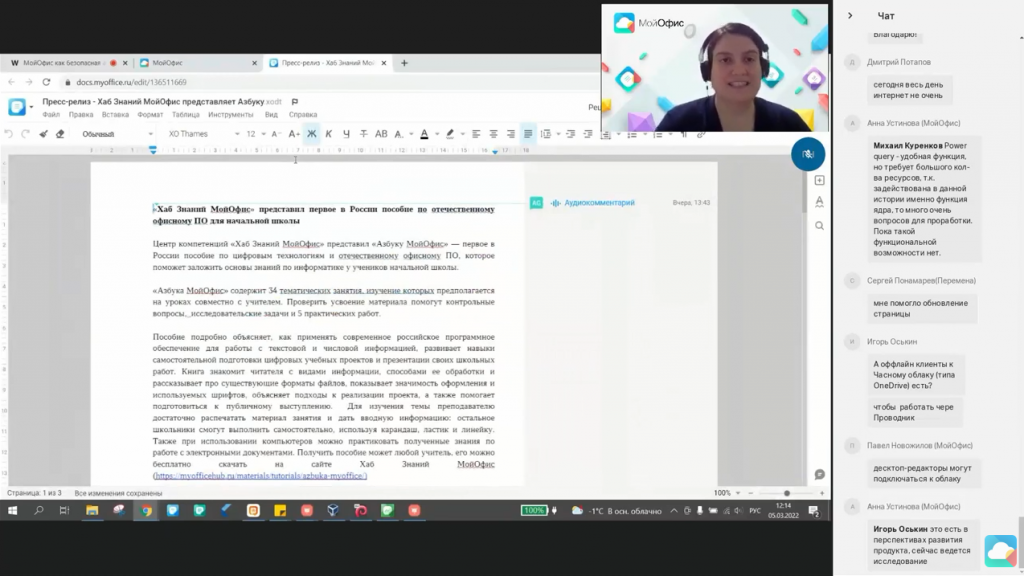Decrease paragraph indent
The width and height of the screenshot is (1024, 576).
tap(571, 134)
